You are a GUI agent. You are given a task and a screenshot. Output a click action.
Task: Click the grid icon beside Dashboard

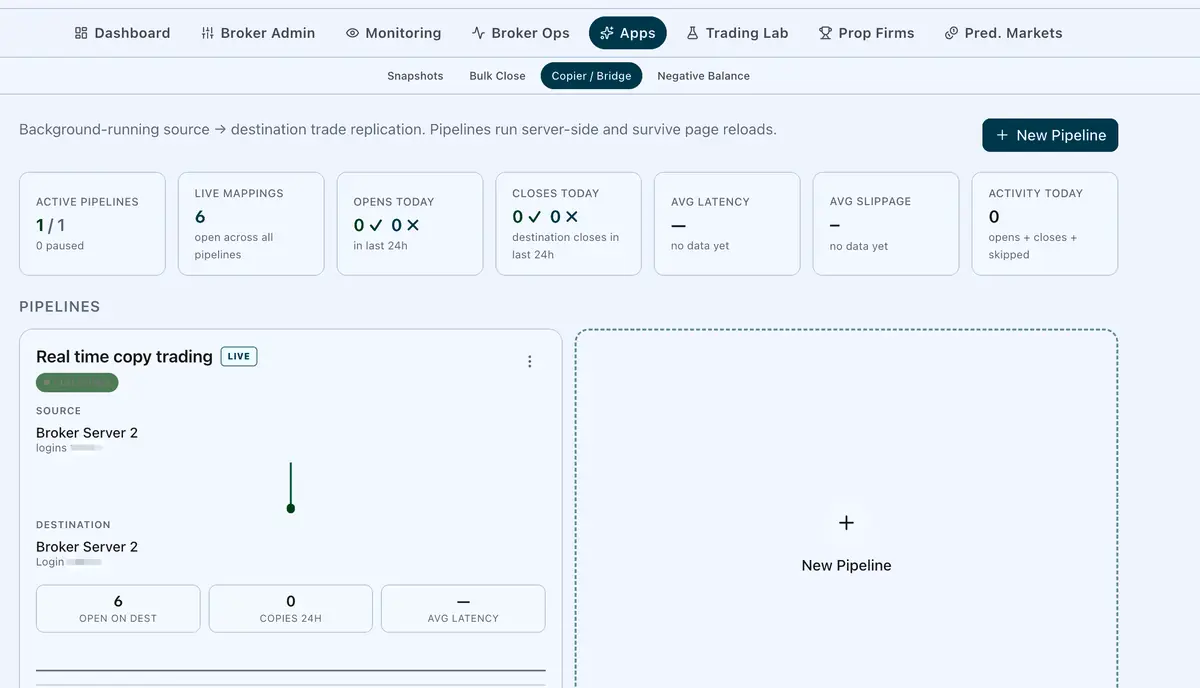click(x=81, y=33)
